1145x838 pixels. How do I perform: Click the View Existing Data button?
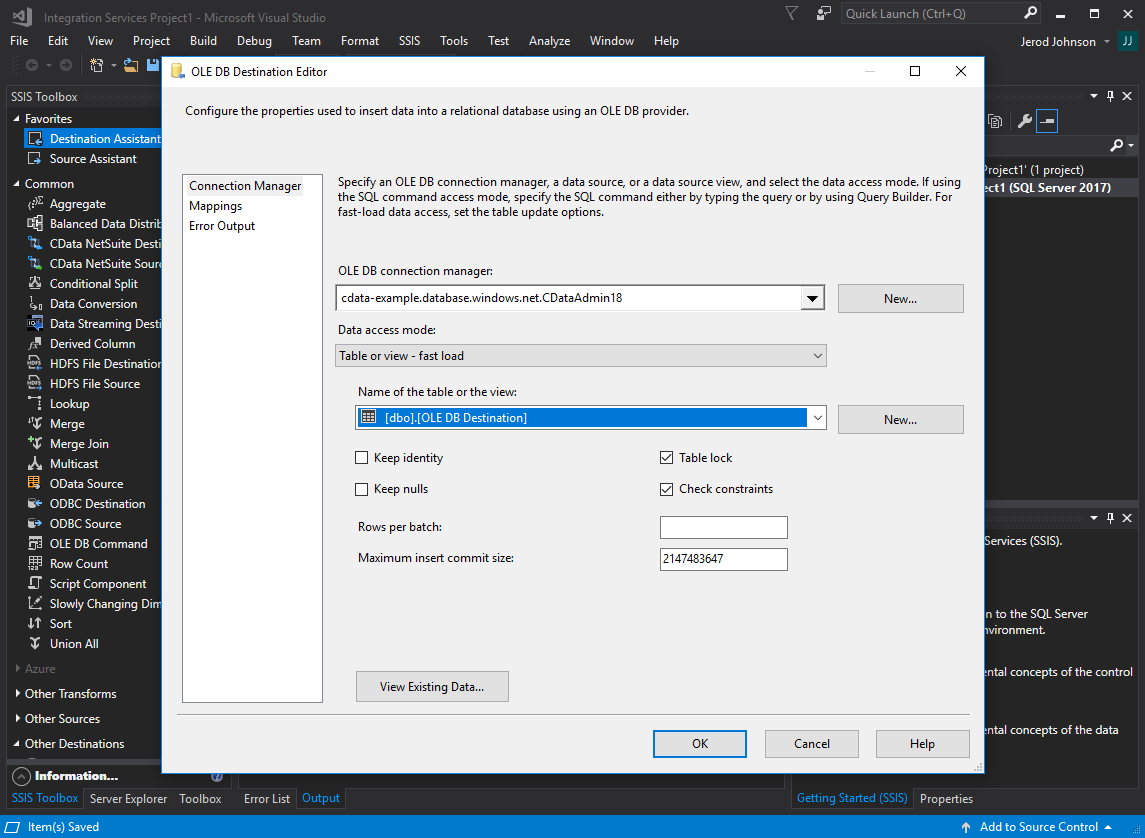point(432,687)
